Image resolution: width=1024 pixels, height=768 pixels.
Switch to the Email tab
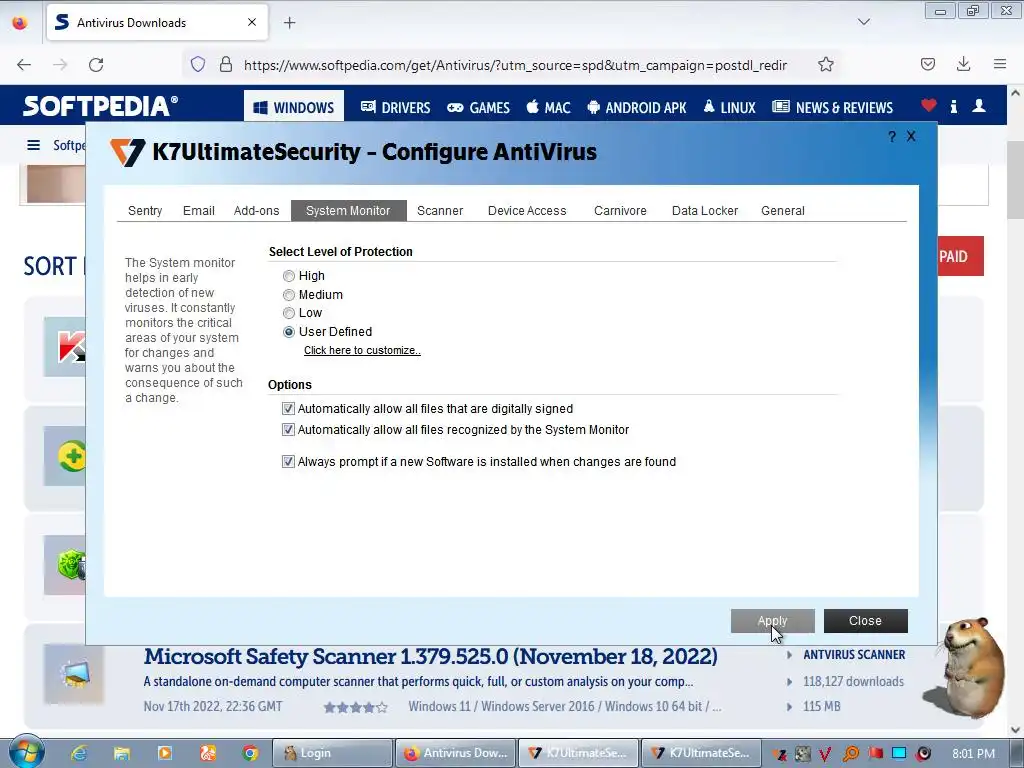(x=199, y=211)
